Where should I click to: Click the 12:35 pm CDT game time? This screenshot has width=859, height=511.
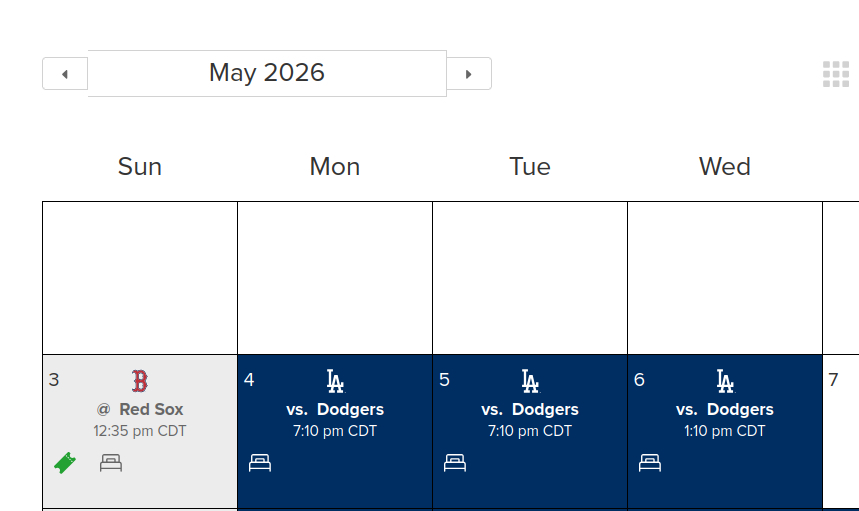140,431
